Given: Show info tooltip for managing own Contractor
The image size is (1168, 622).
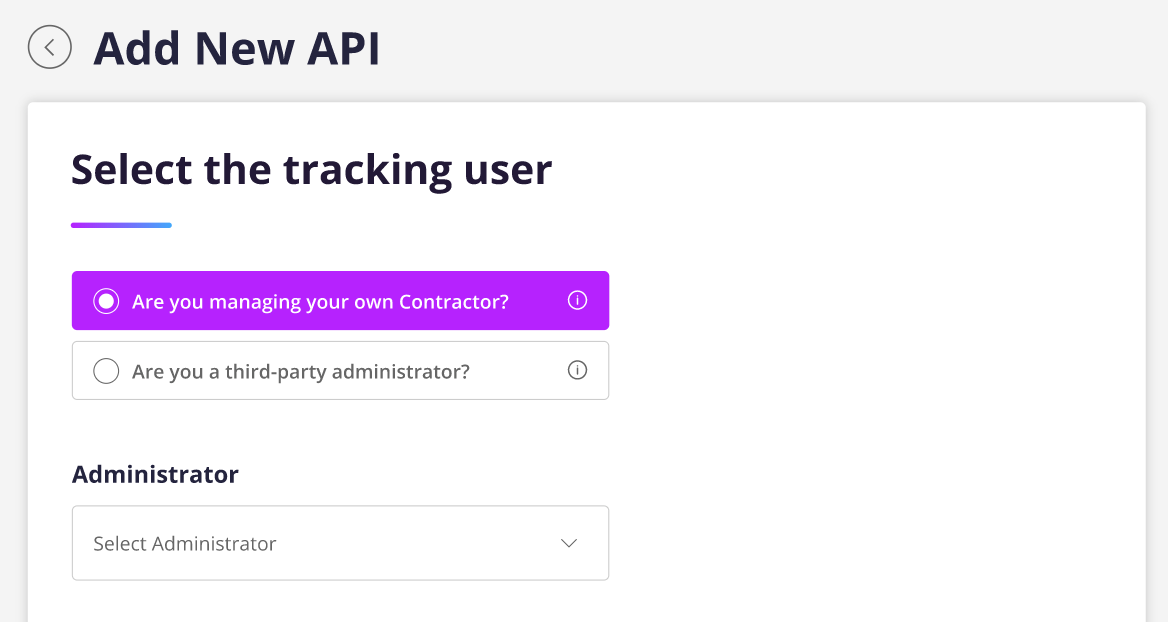Looking at the screenshot, I should [x=577, y=300].
